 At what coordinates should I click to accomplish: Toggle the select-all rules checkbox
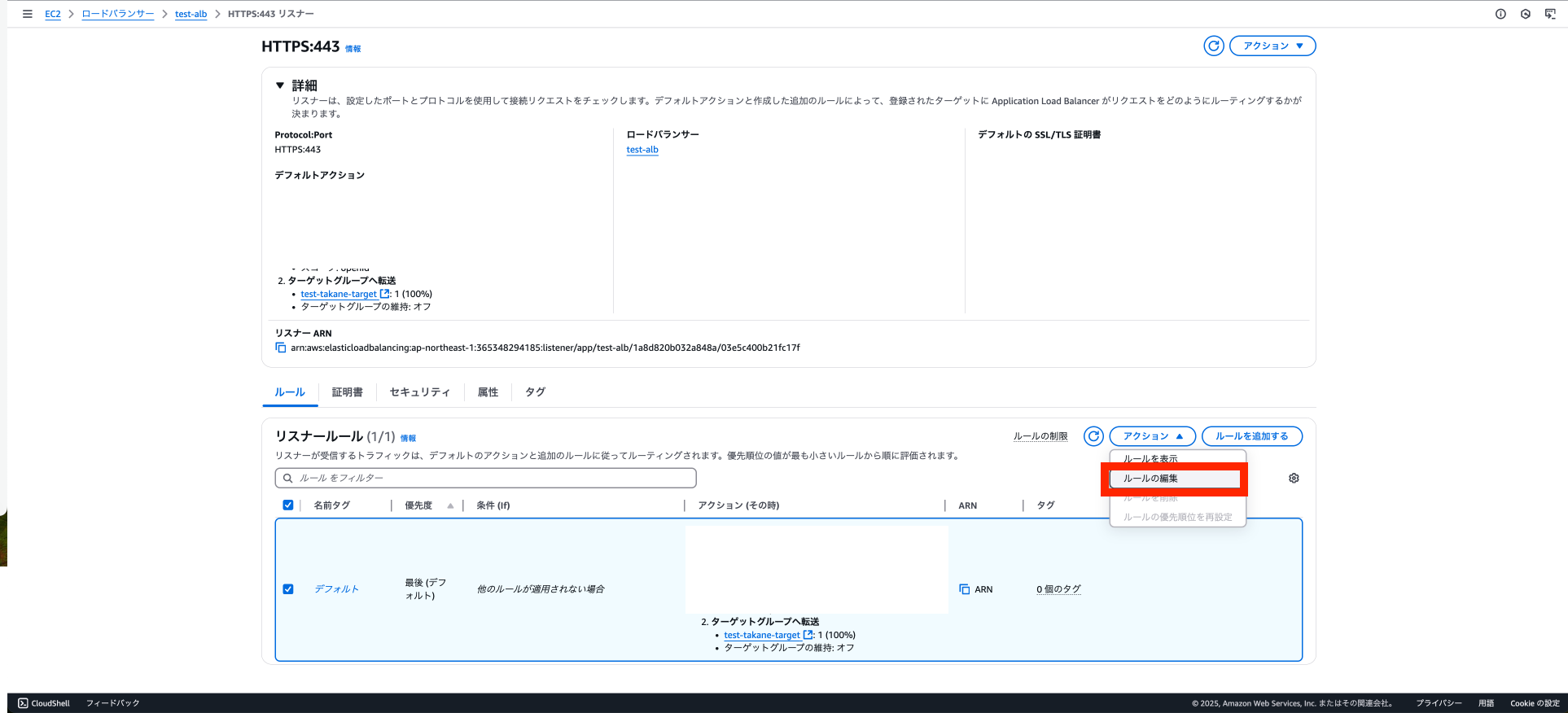point(288,505)
